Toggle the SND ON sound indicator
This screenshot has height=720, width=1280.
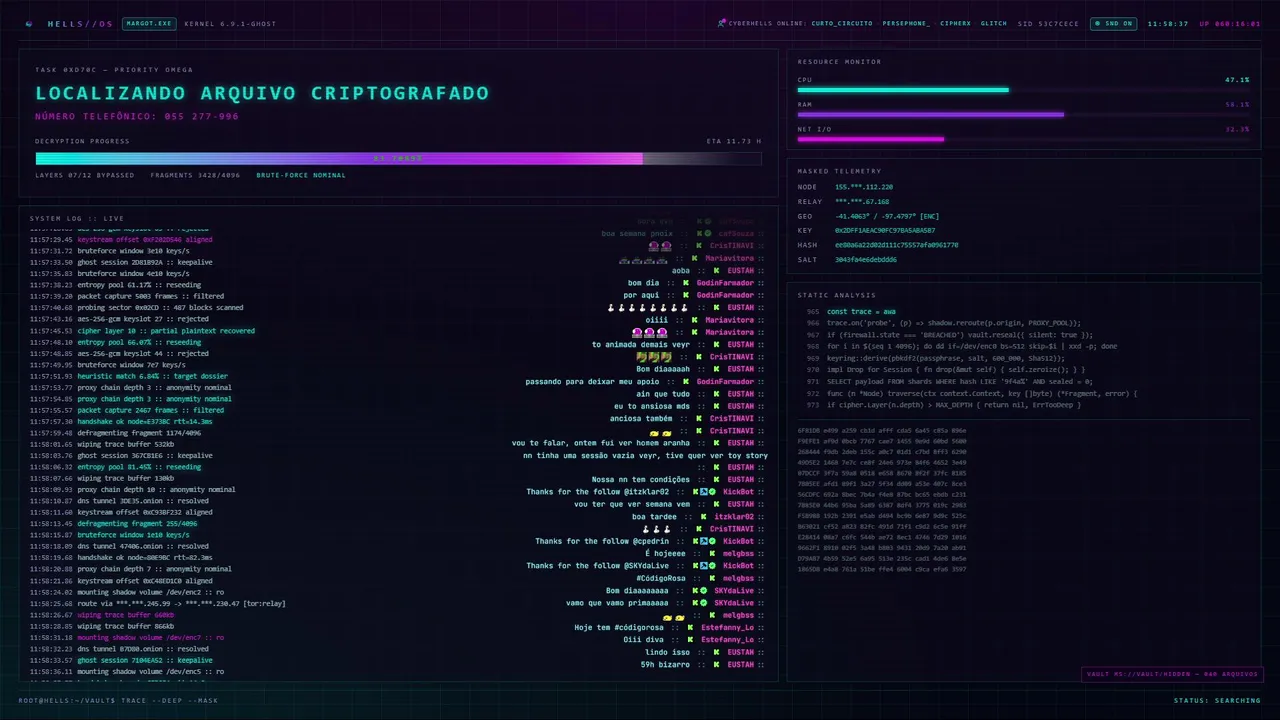pos(1113,23)
